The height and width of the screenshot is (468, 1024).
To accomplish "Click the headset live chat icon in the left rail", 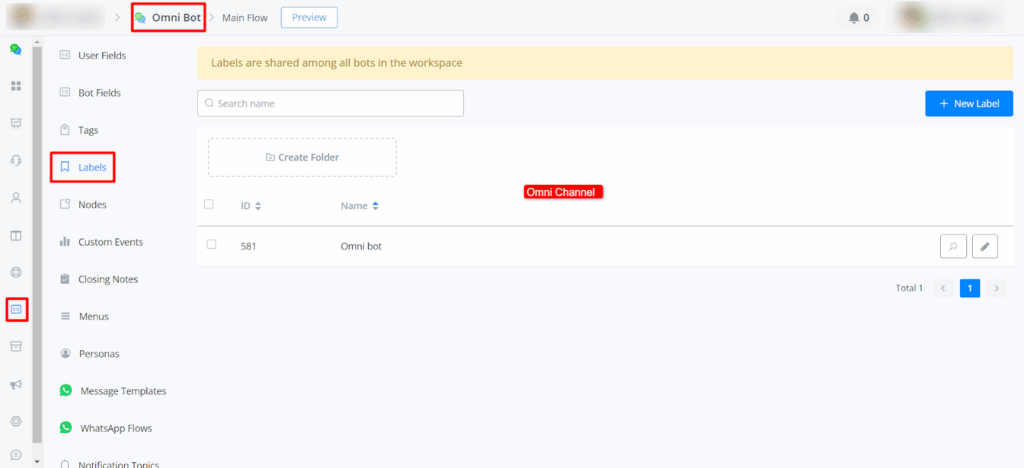I will pyautogui.click(x=16, y=160).
